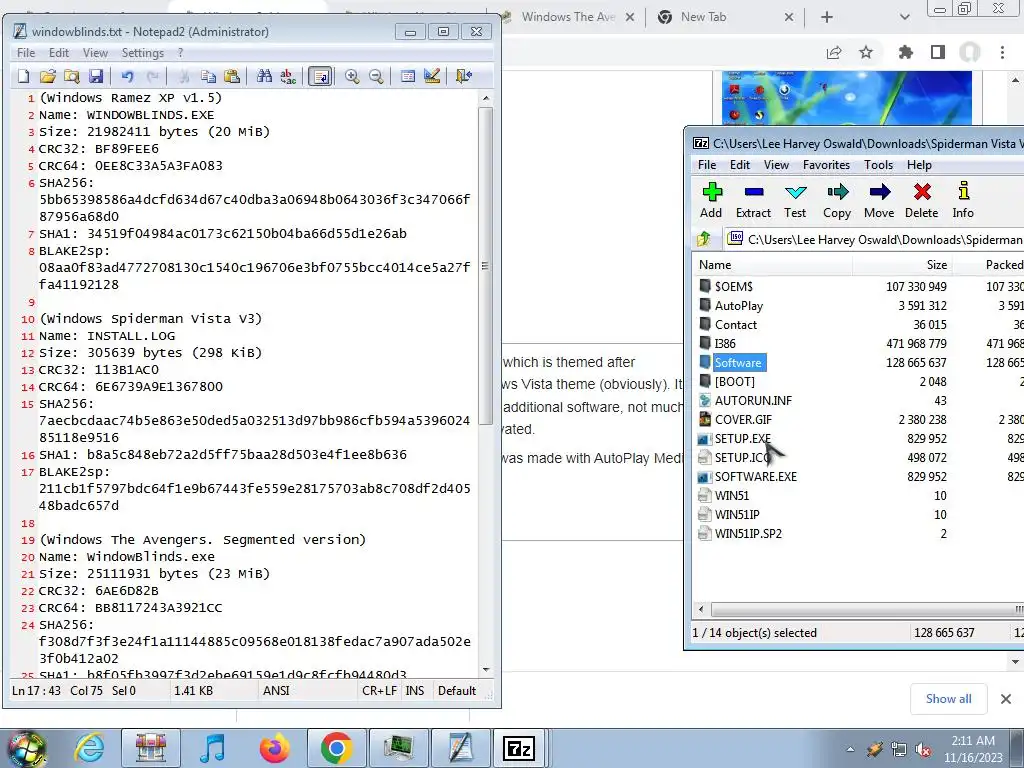The height and width of the screenshot is (768, 1024).
Task: Open the File menu in Notepad2
Action: tap(26, 53)
